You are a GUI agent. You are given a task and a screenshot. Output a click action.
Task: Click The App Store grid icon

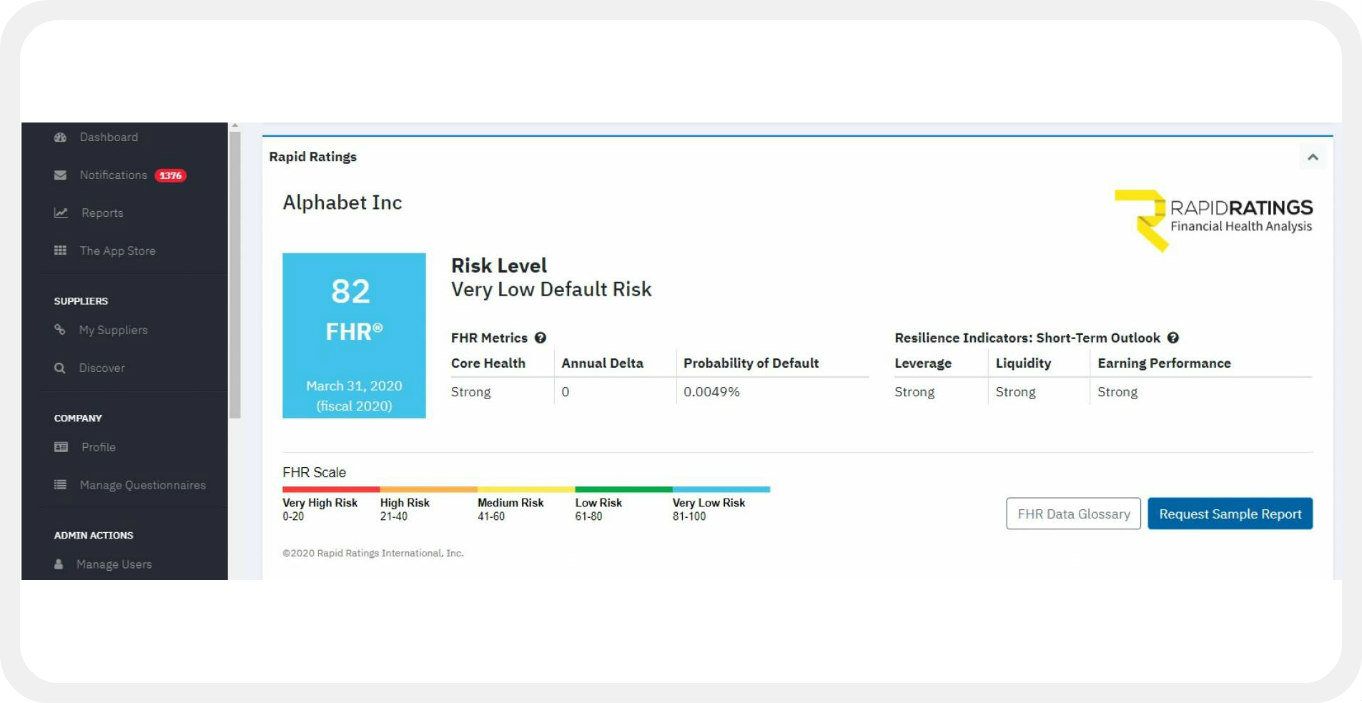click(x=60, y=251)
